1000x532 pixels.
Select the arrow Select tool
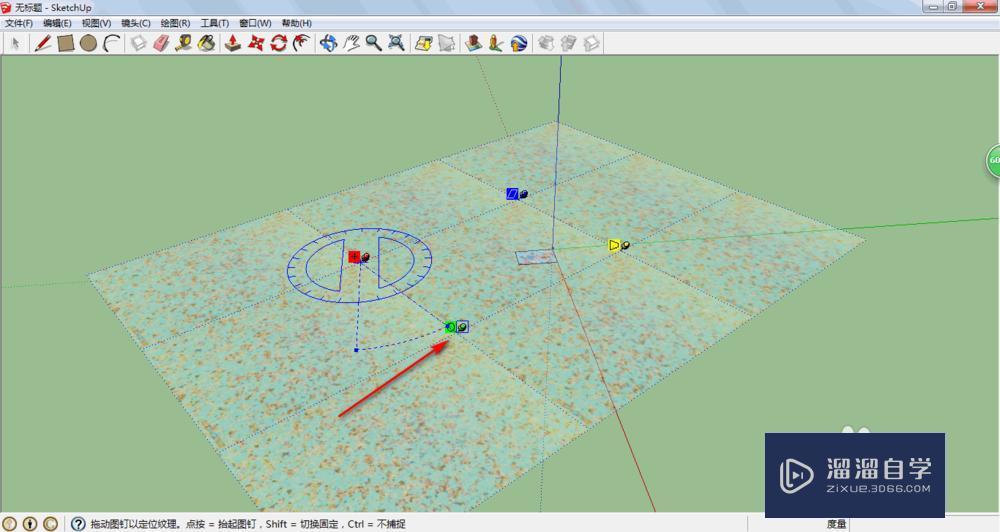tap(16, 43)
